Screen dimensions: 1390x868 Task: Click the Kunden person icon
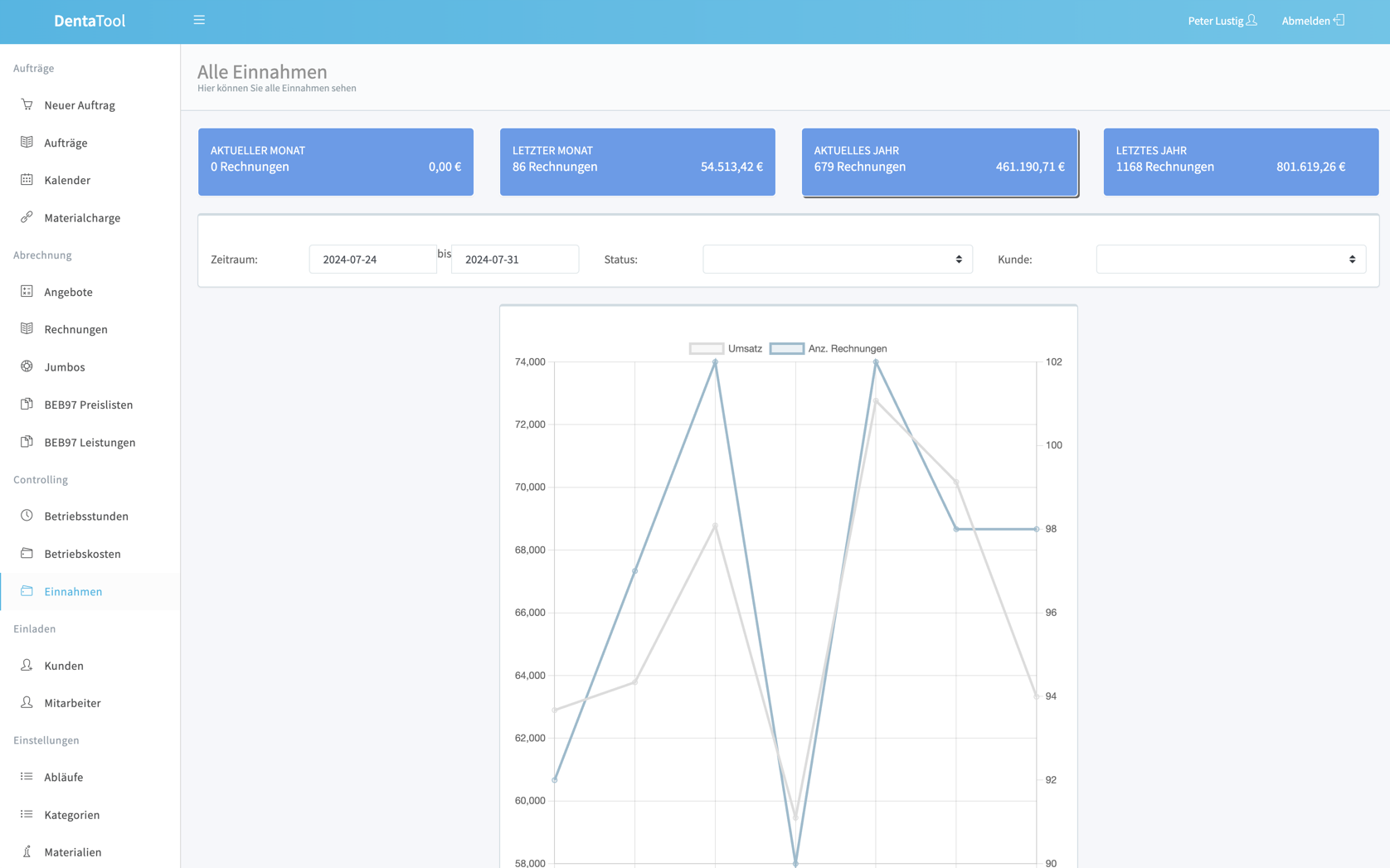(27, 665)
